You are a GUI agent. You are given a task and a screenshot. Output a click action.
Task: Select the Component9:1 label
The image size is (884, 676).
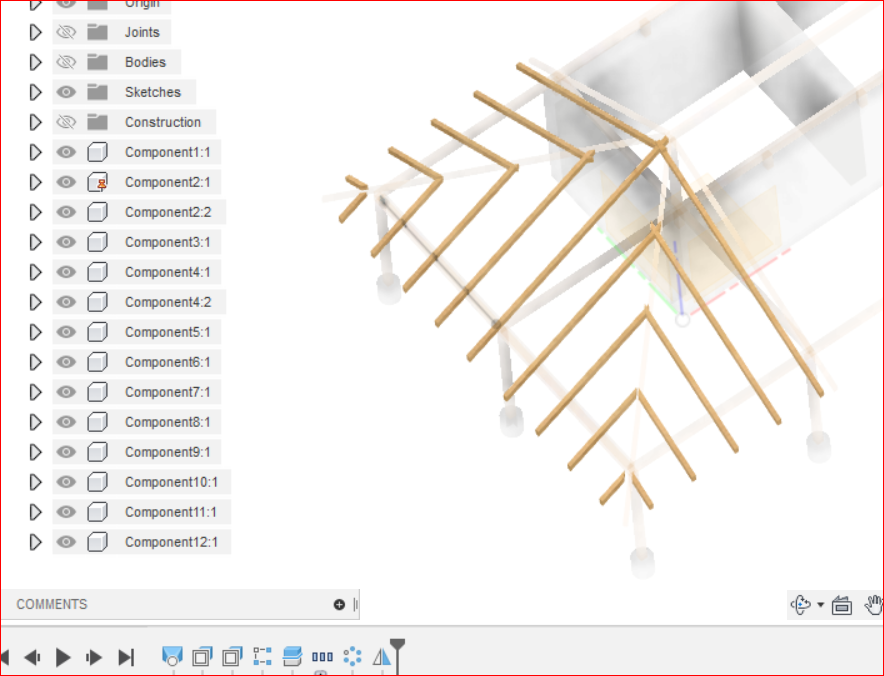167,452
